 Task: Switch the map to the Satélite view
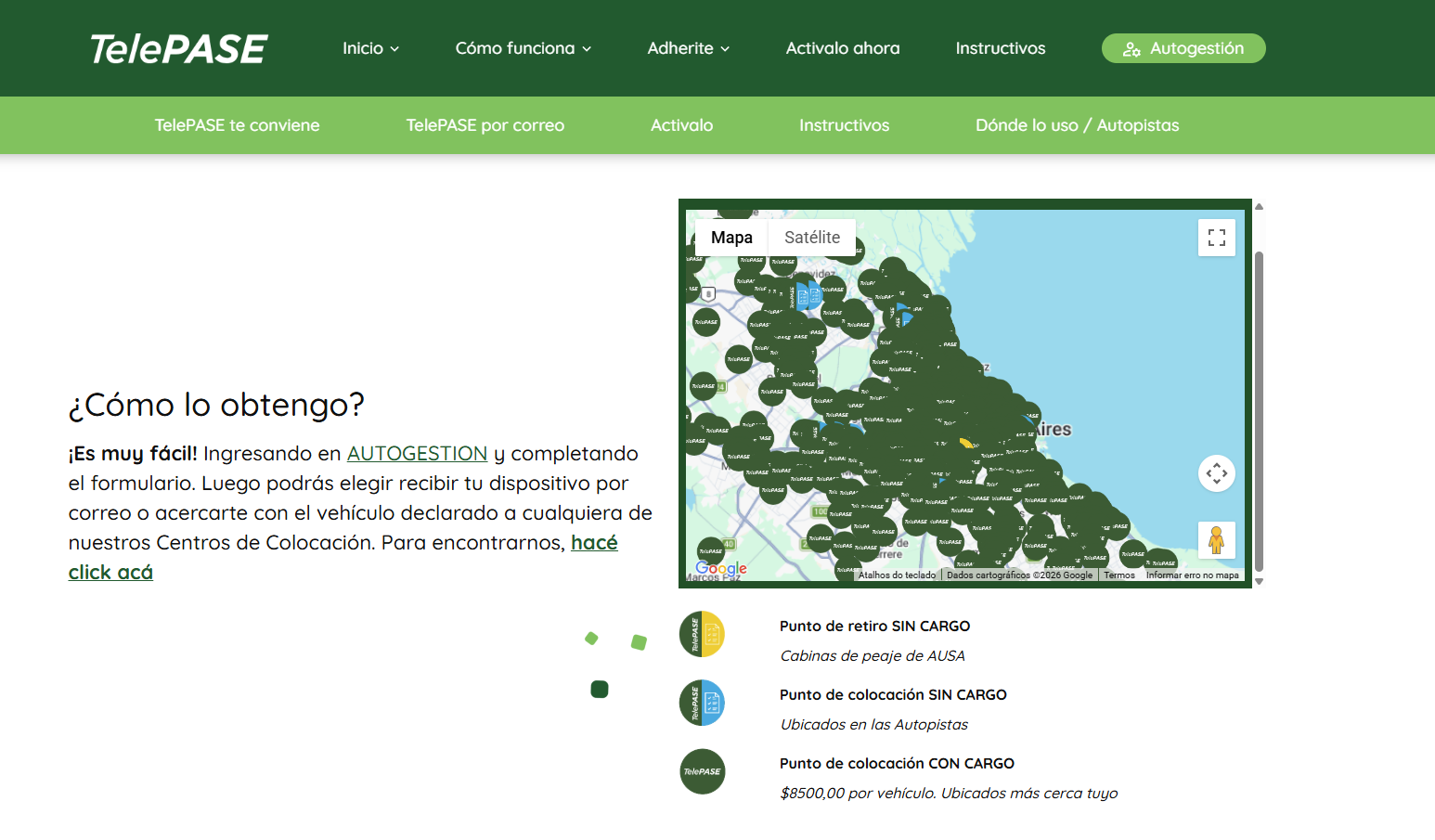[812, 238]
